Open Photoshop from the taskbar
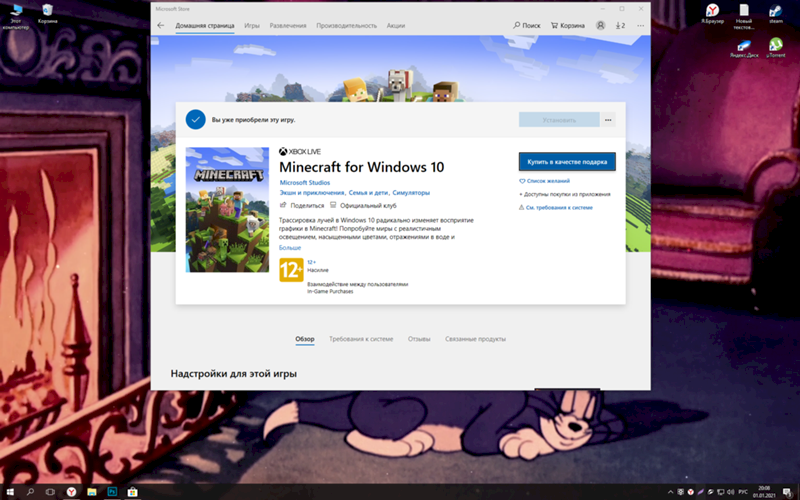800x500 pixels. [x=112, y=492]
